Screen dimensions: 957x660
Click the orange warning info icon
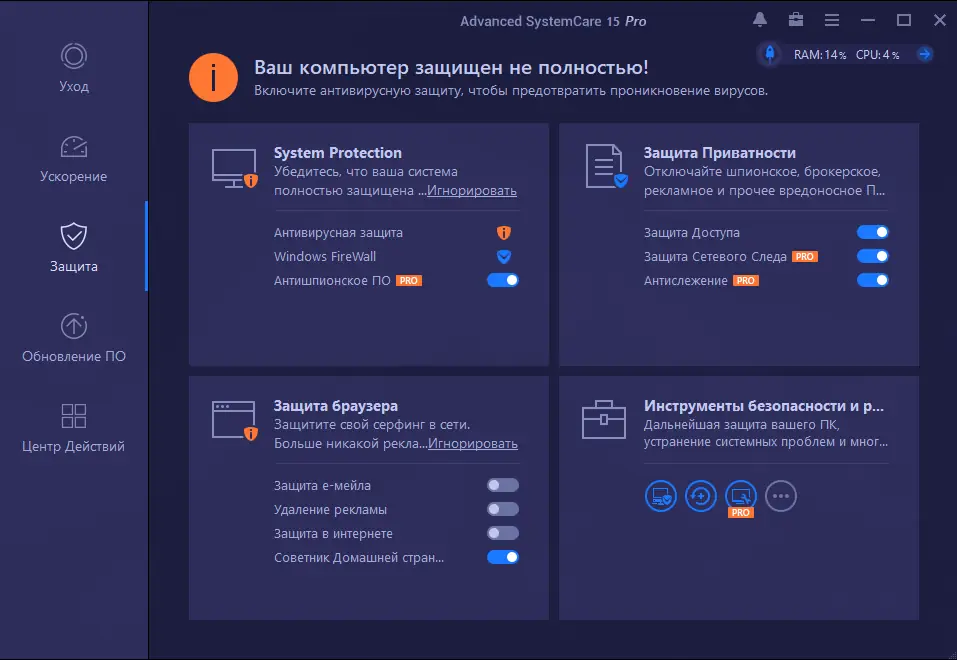click(213, 78)
